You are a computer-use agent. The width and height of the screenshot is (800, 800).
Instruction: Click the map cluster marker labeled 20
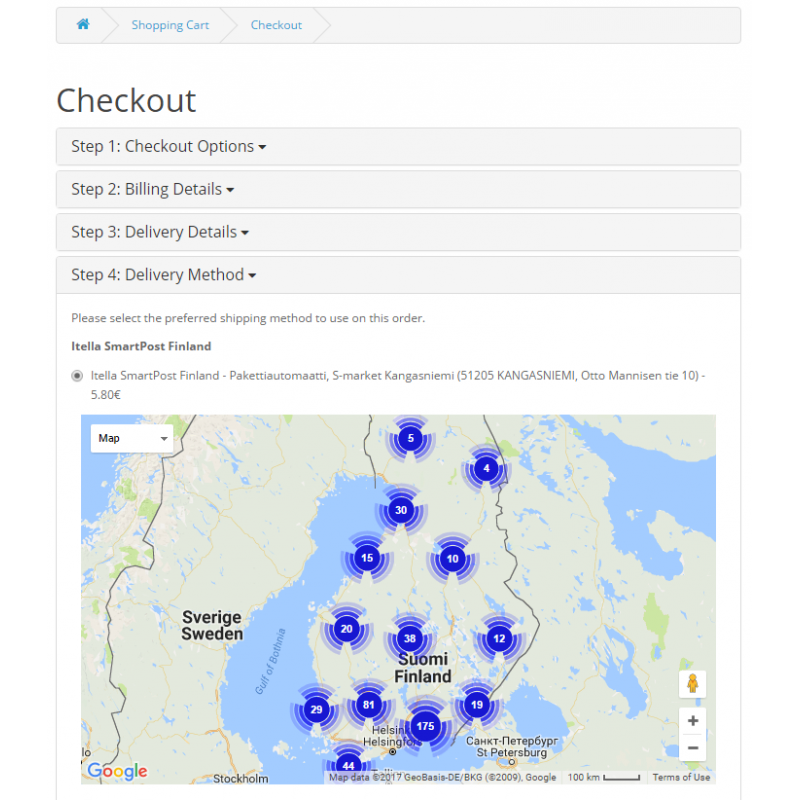346,629
